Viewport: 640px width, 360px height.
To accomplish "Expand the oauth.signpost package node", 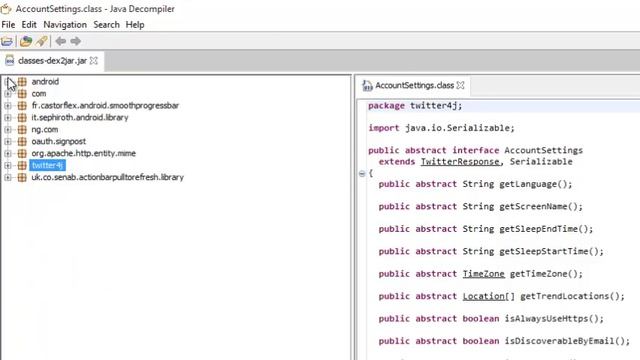I will [x=8, y=142].
